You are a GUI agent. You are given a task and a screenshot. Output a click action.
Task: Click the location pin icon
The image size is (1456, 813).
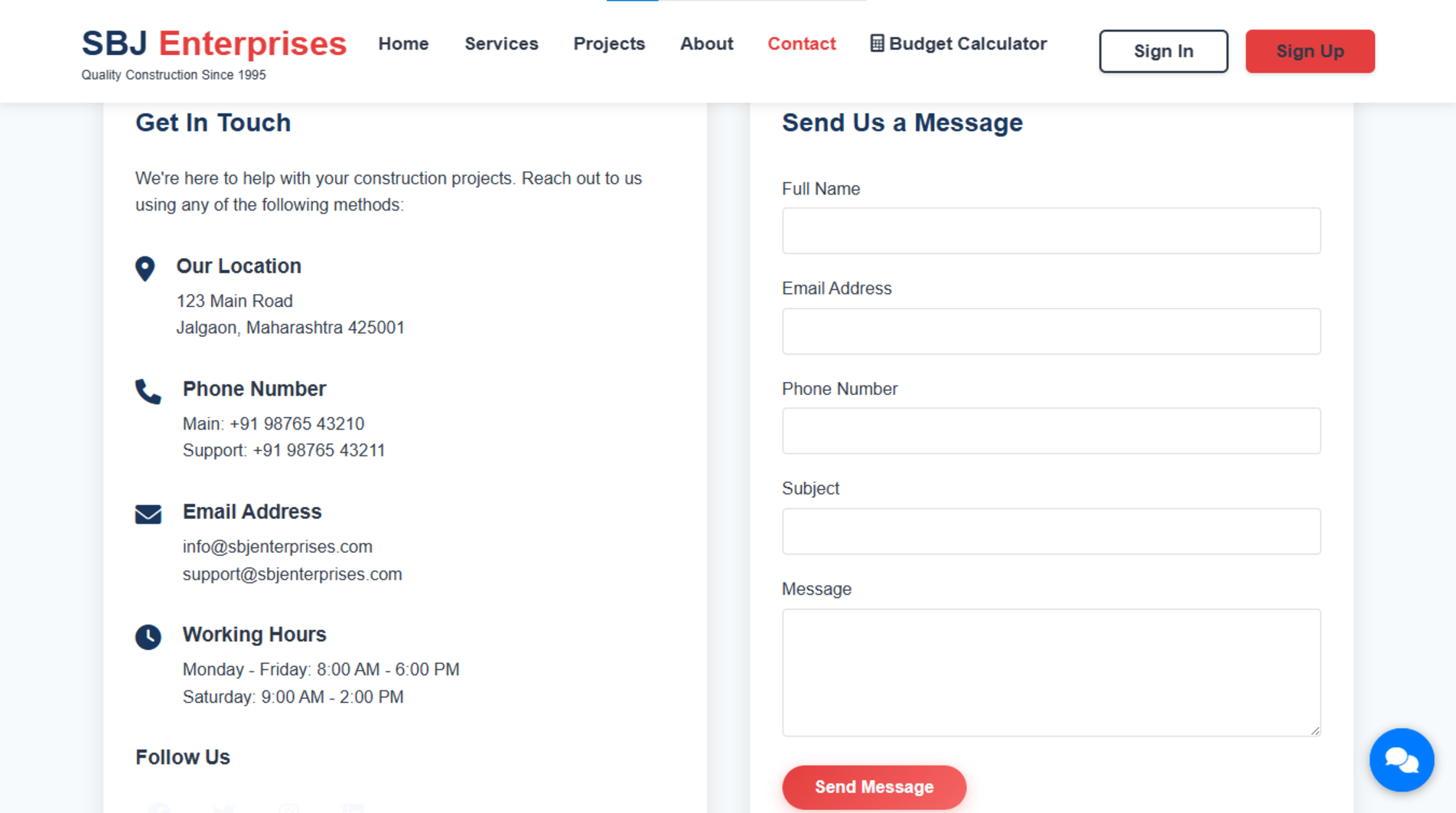coord(145,269)
